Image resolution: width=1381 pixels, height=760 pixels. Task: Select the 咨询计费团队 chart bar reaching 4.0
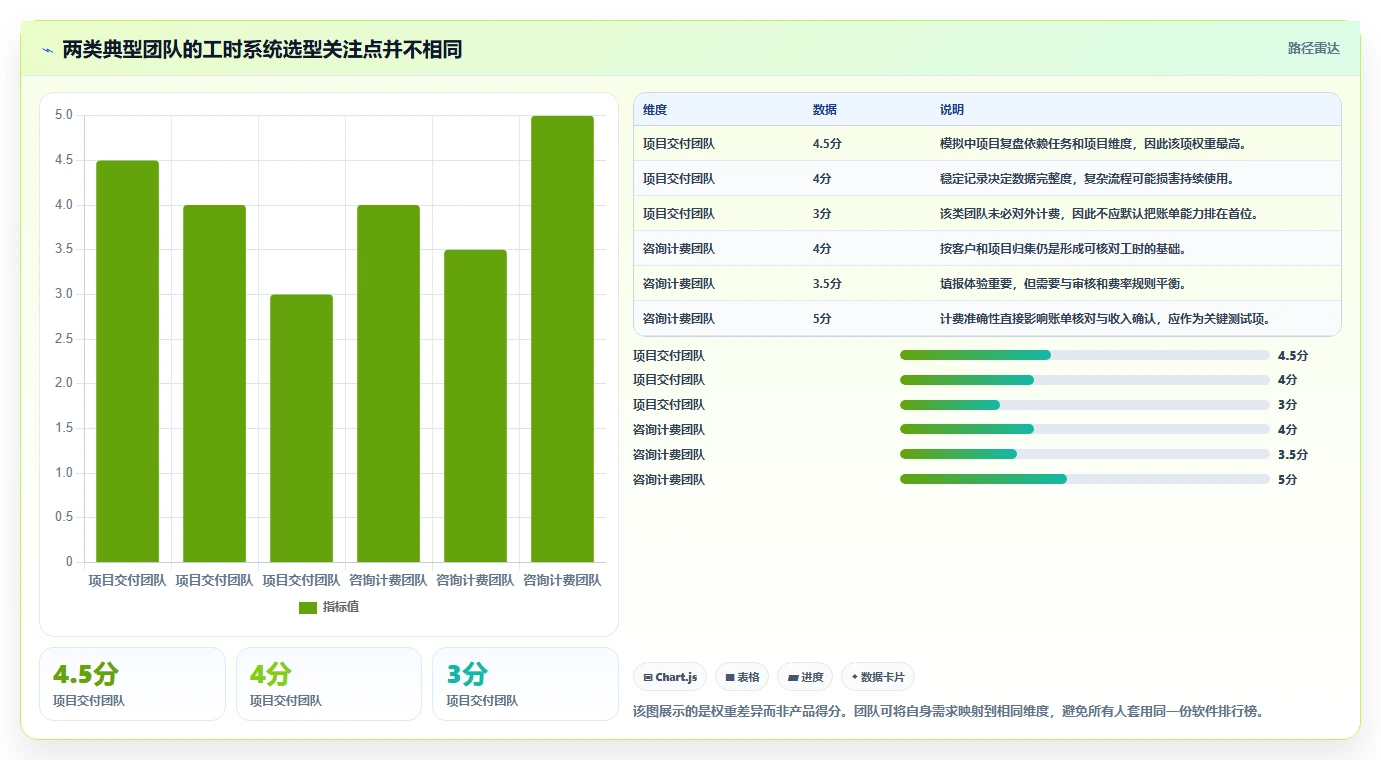tap(388, 383)
